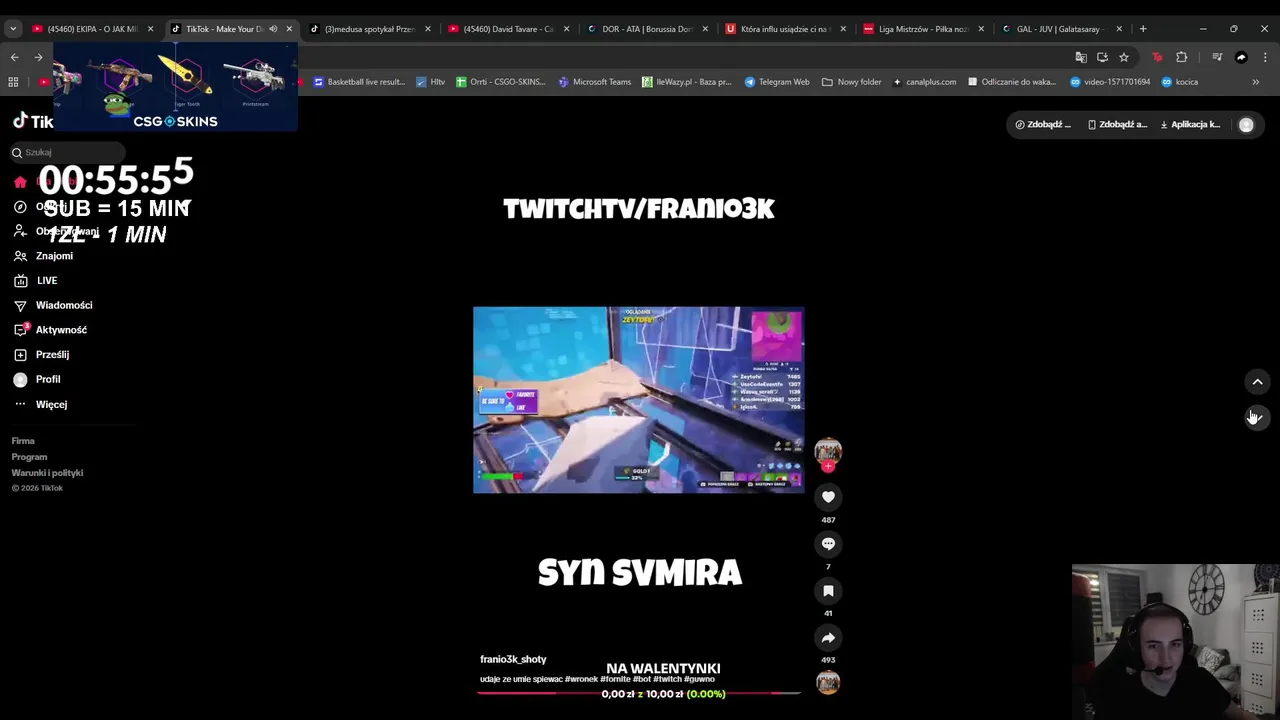Open the media controls toolbar icon
1280x720 pixels.
click(x=1217, y=57)
